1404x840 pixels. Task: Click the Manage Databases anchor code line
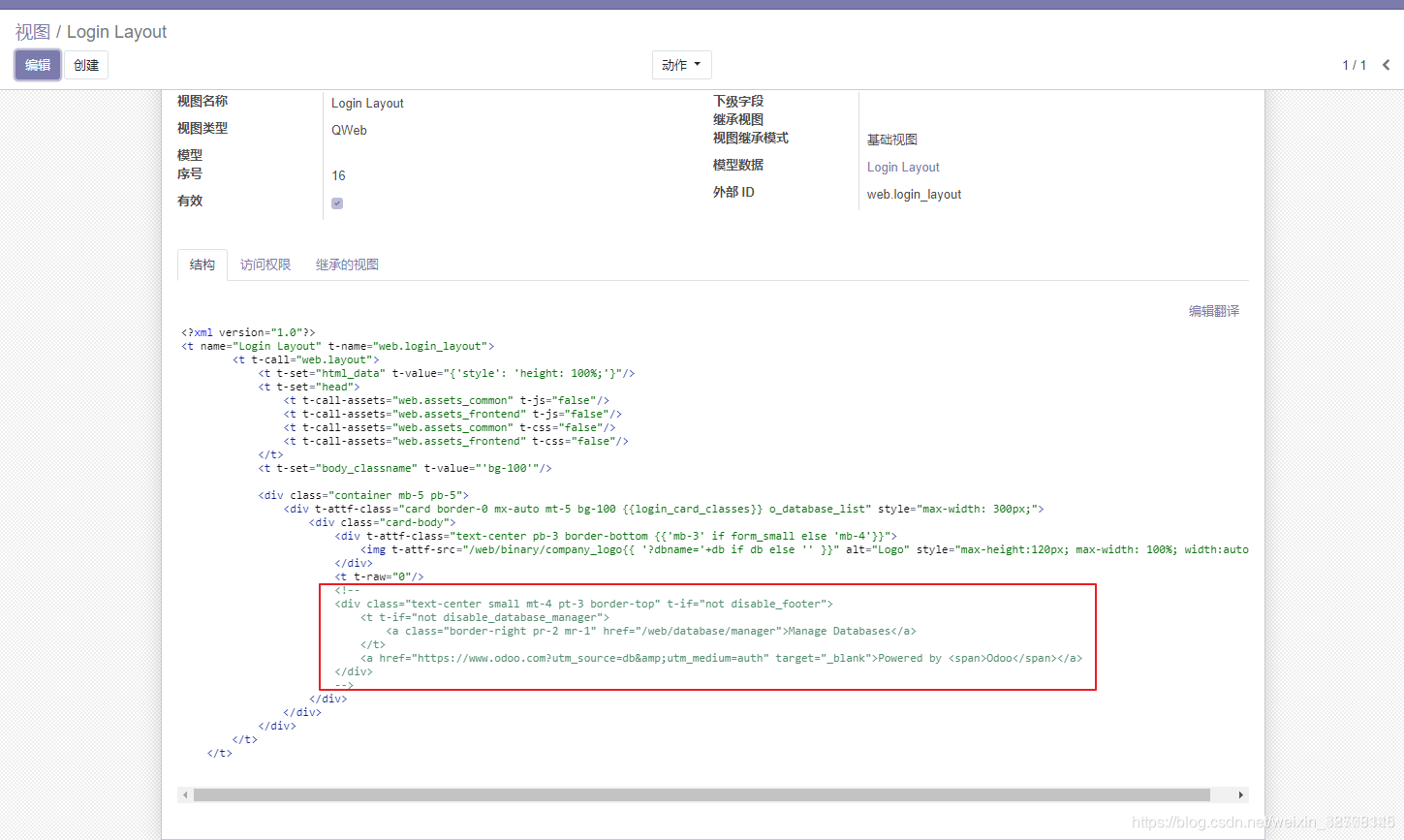pyautogui.click(x=651, y=631)
